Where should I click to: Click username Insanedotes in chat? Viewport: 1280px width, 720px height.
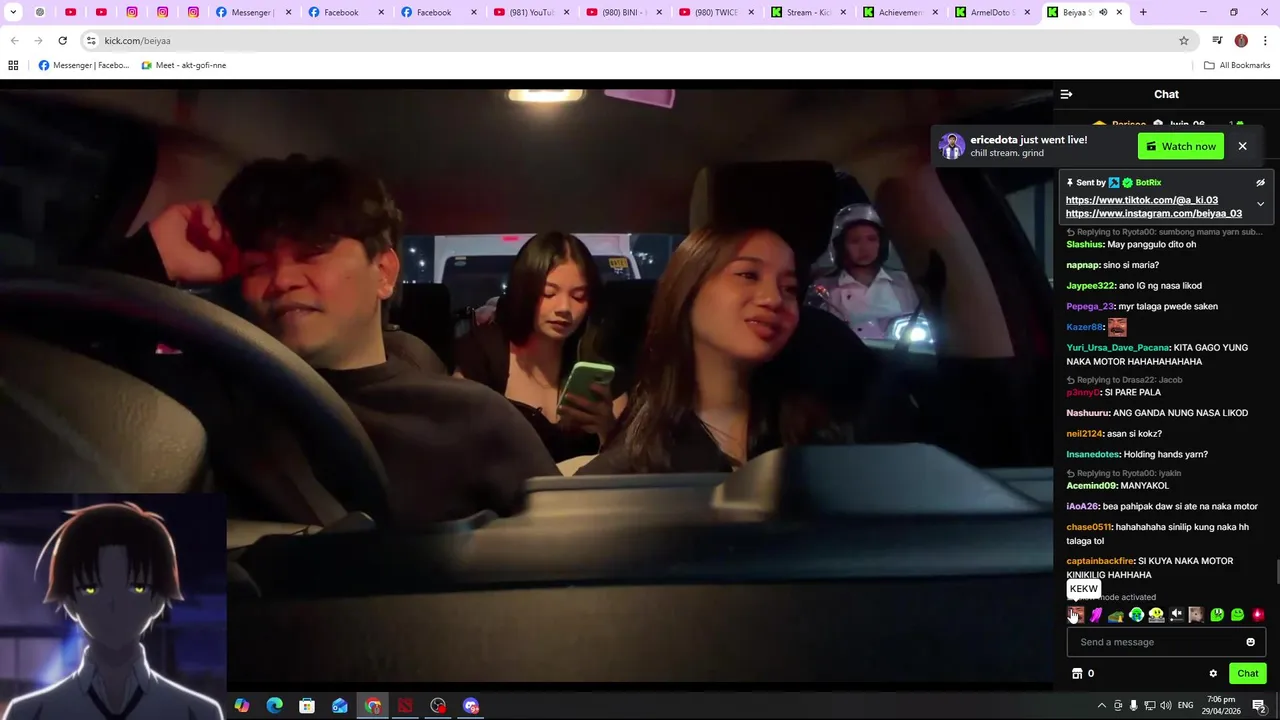coord(1092,454)
